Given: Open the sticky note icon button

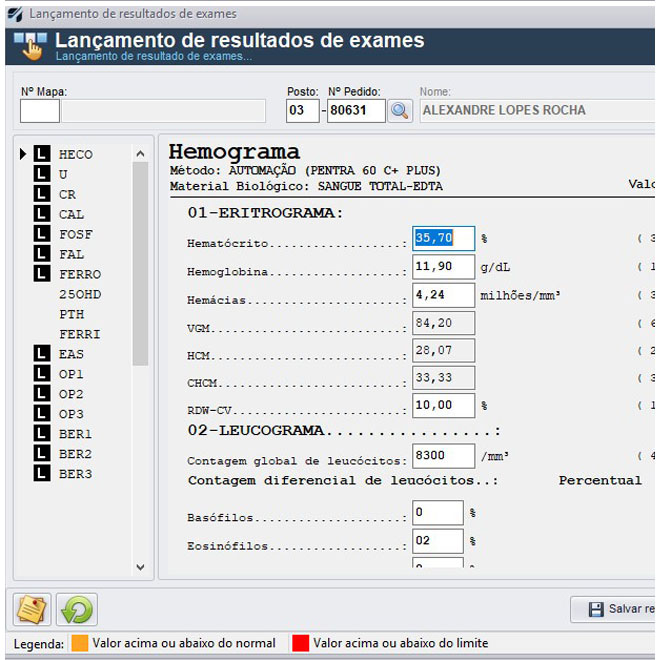Looking at the screenshot, I should pos(32,609).
